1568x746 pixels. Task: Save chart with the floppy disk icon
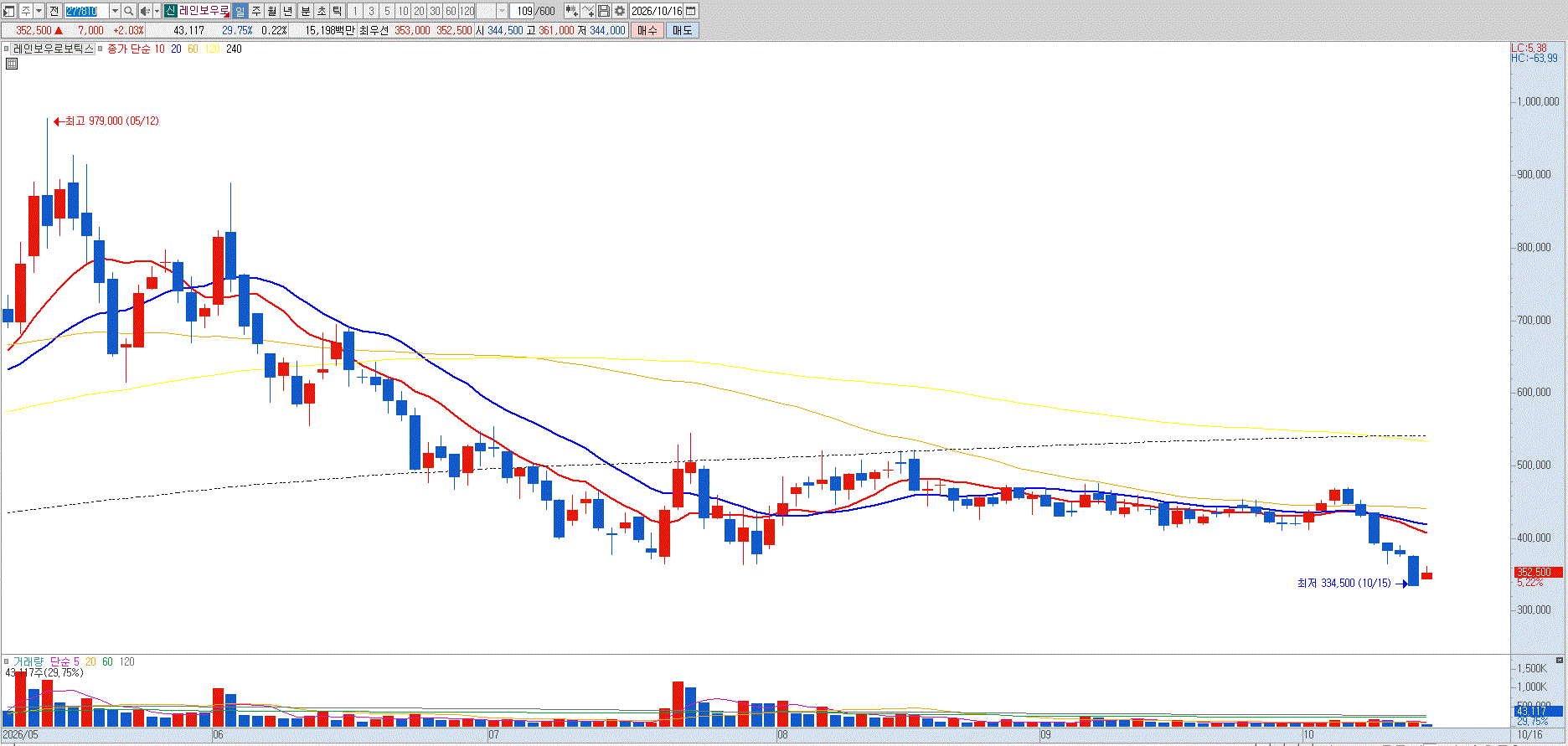pyautogui.click(x=603, y=11)
